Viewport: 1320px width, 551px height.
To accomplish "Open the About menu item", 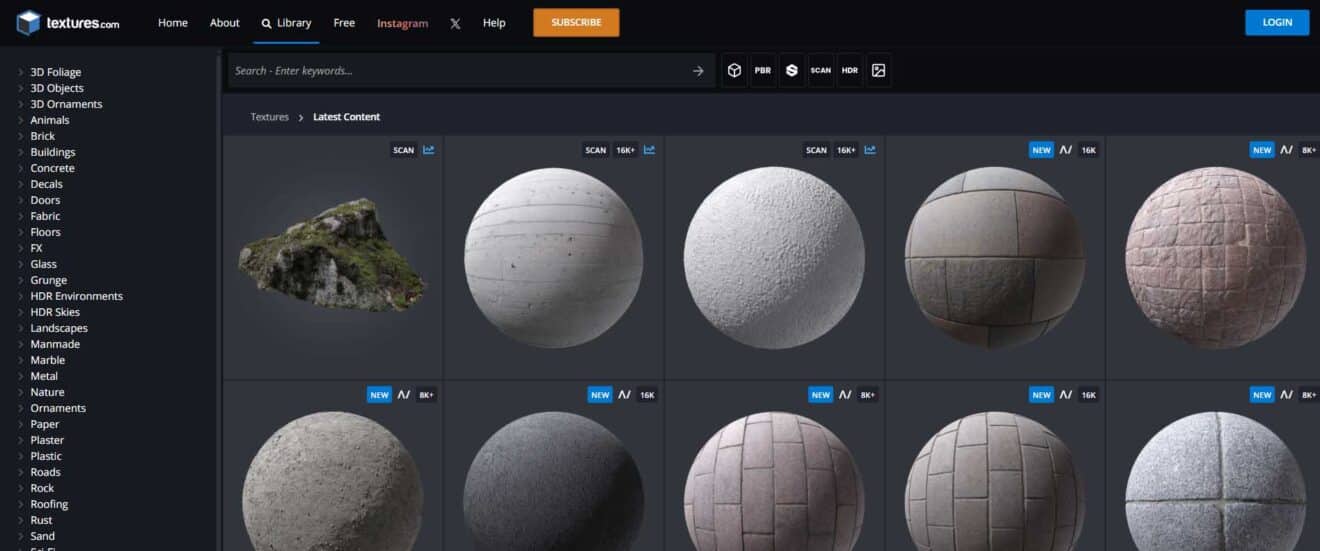I will (225, 23).
